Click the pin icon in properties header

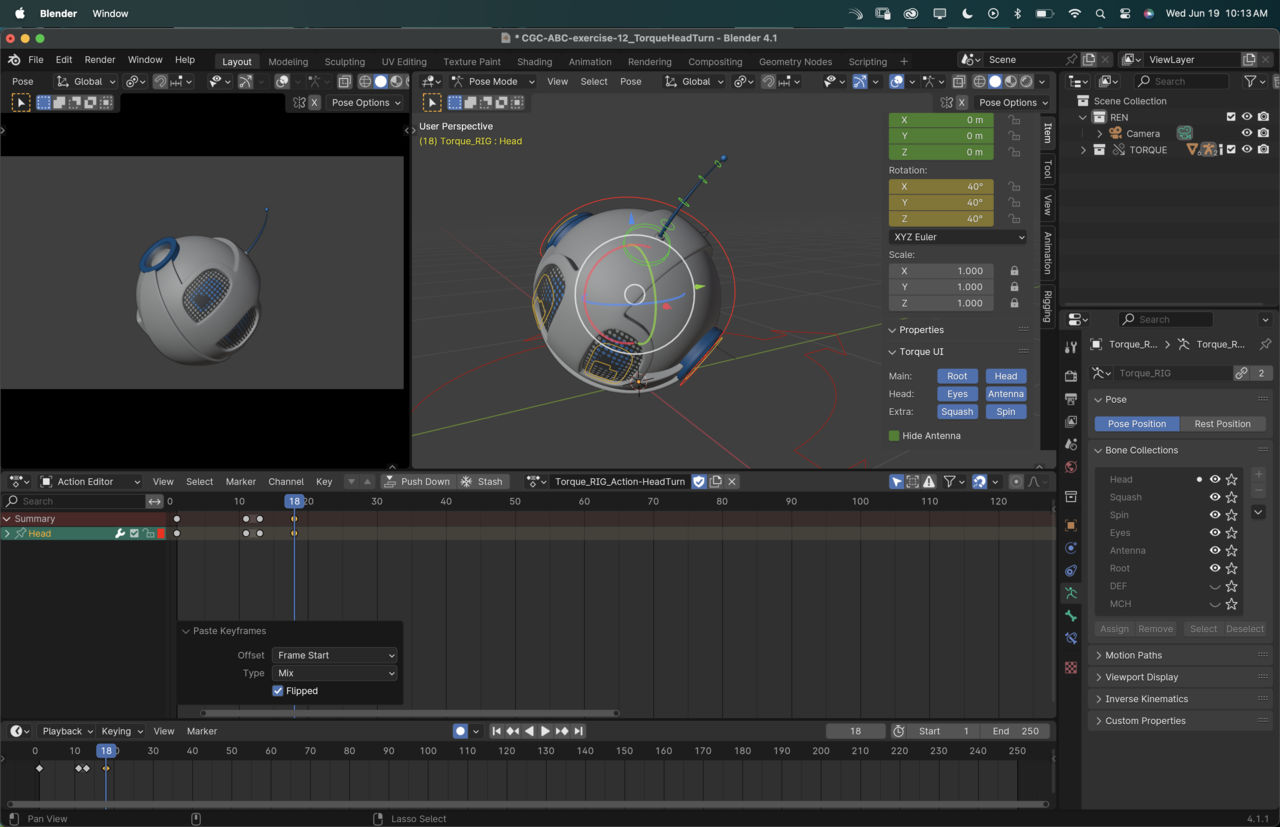tap(1265, 344)
